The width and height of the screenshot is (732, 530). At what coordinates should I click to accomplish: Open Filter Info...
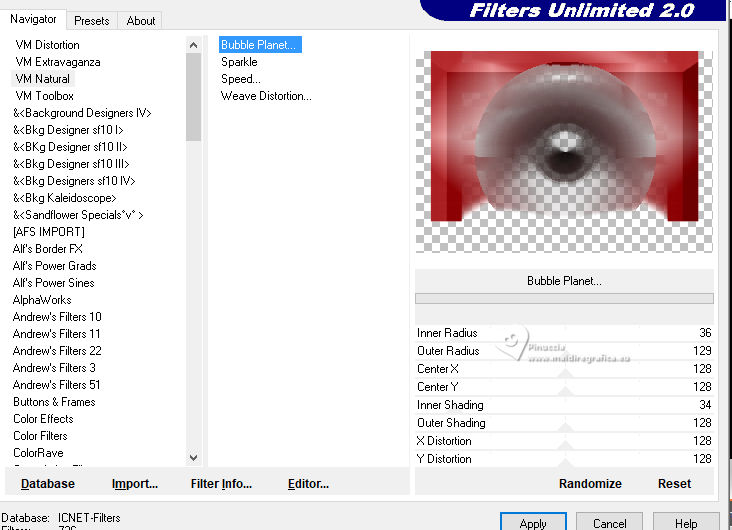coord(221,484)
